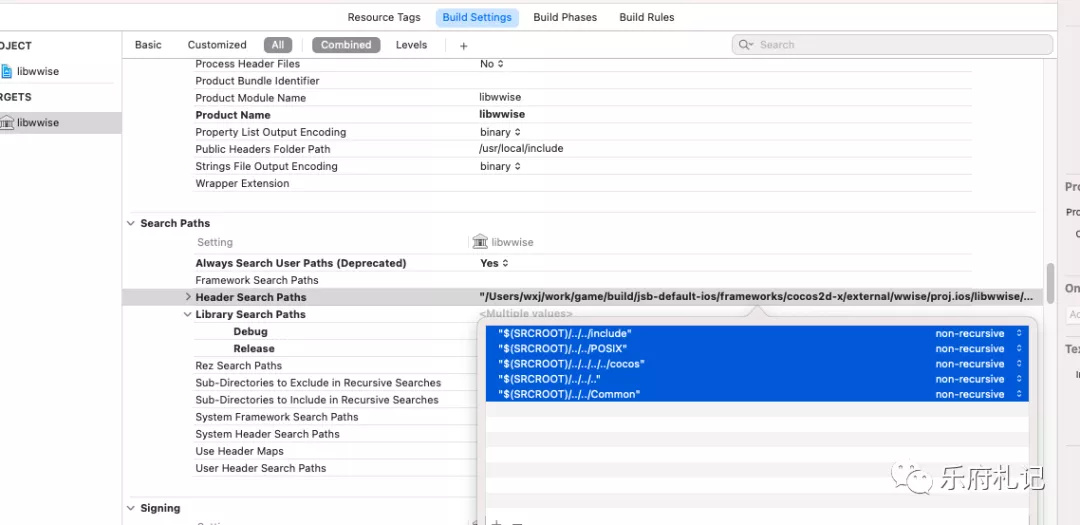Select the Combined view mode
This screenshot has width=1080, height=525.
point(346,45)
